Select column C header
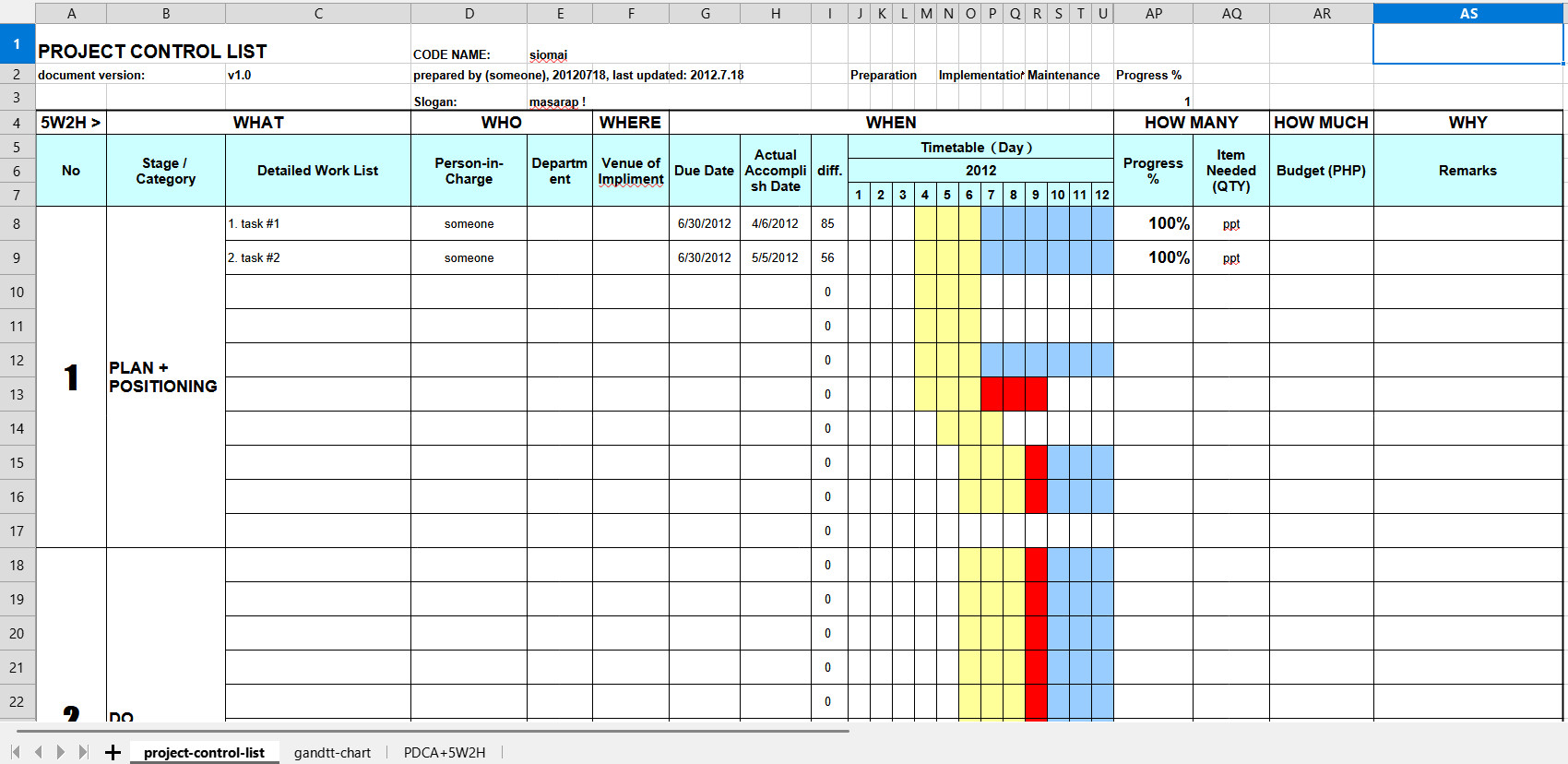1568x764 pixels. 318,13
